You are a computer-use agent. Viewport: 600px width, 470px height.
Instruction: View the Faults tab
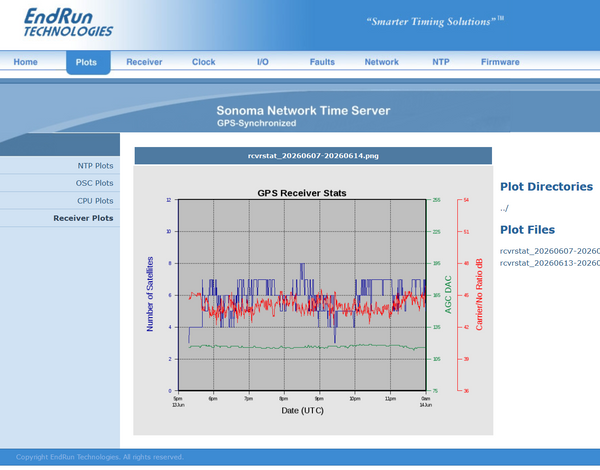322,62
